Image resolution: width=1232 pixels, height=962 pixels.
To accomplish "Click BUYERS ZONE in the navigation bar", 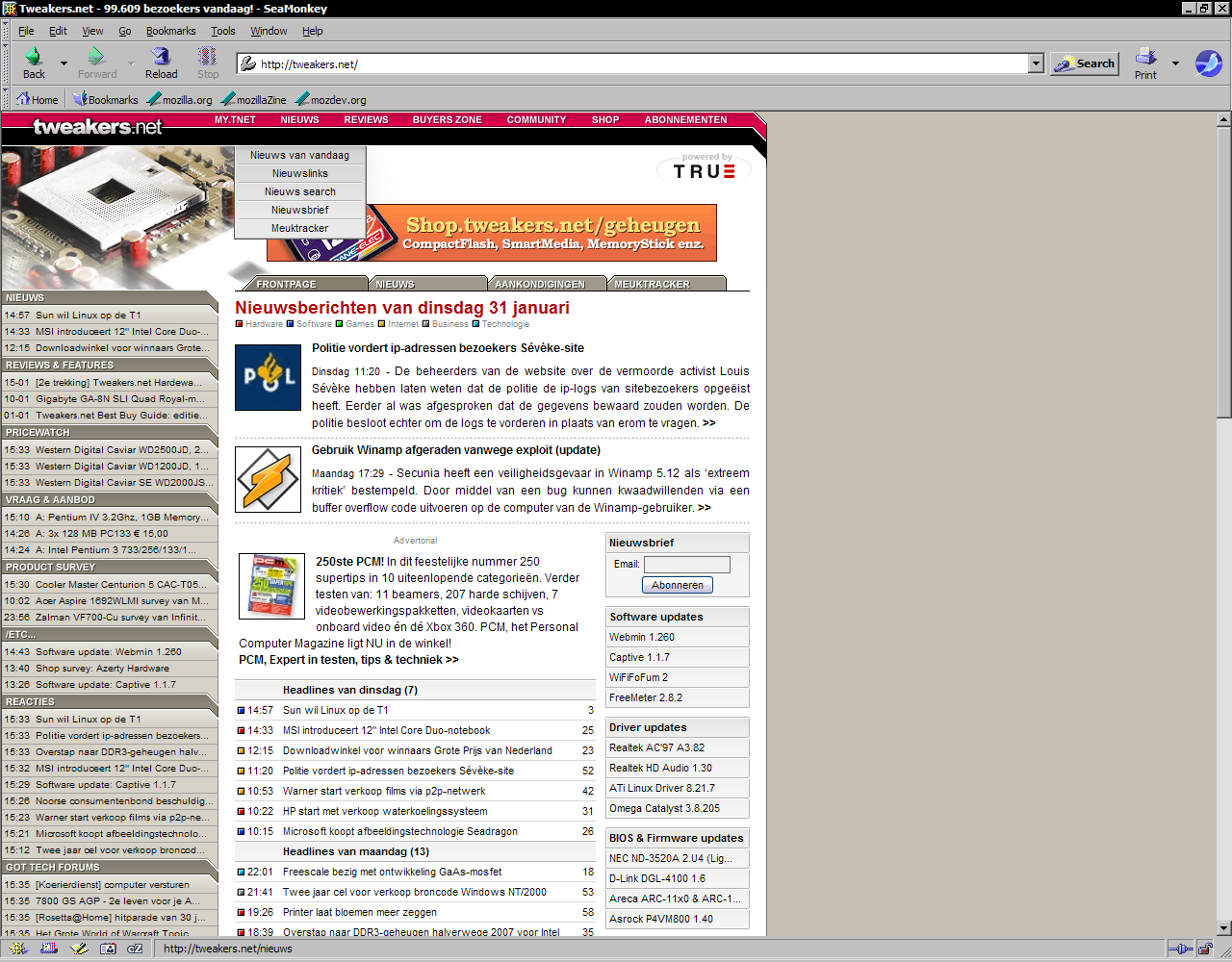I will [447, 120].
